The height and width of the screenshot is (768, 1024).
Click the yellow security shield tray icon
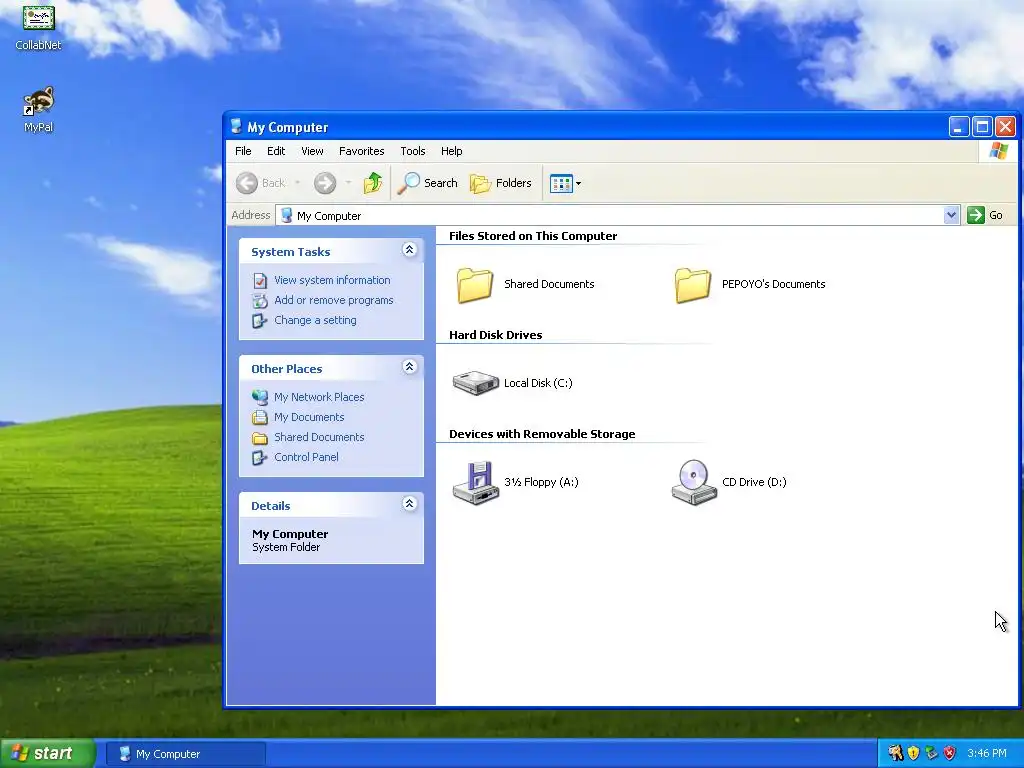click(913, 754)
